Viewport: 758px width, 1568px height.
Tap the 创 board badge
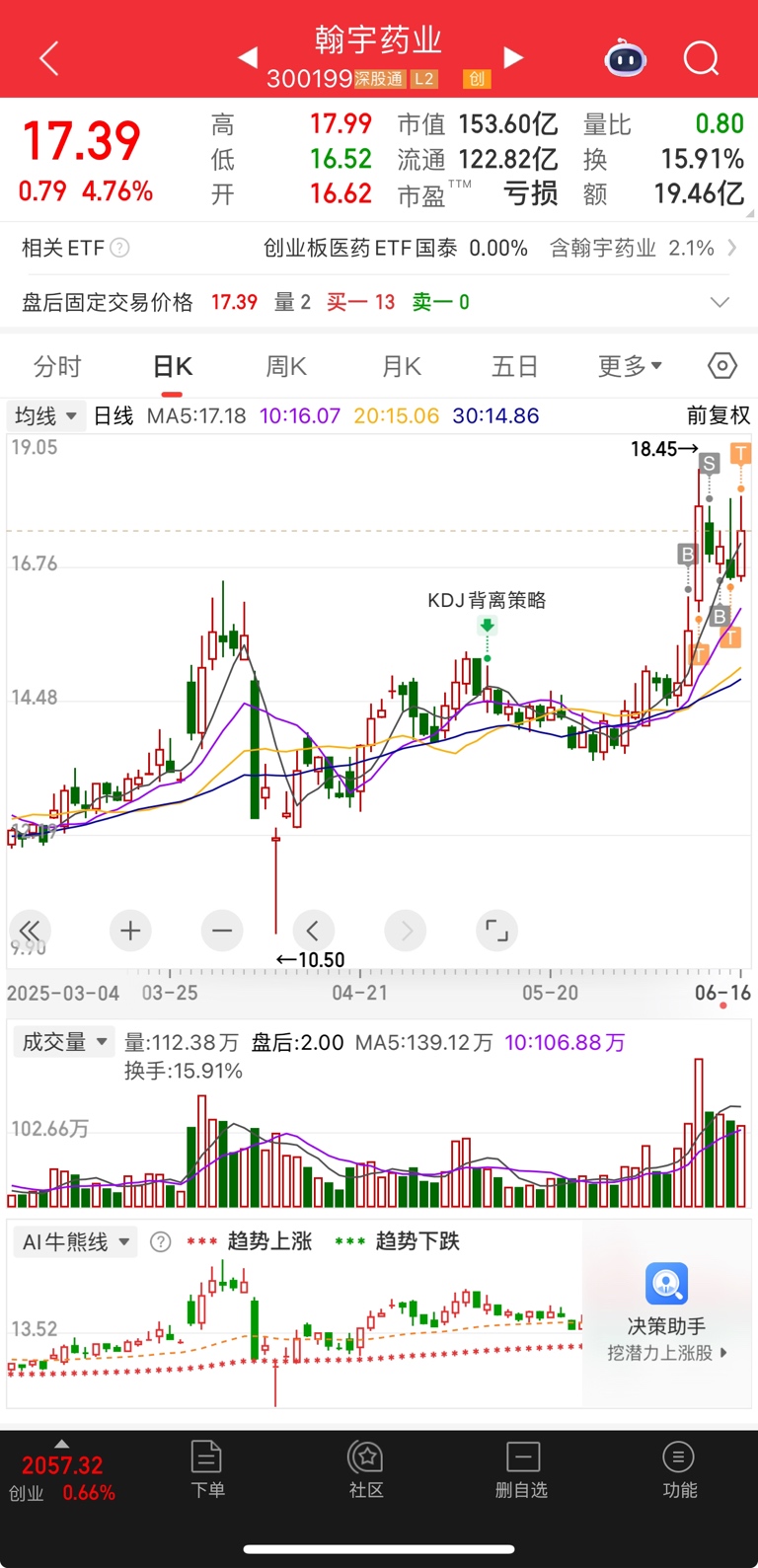tap(477, 79)
